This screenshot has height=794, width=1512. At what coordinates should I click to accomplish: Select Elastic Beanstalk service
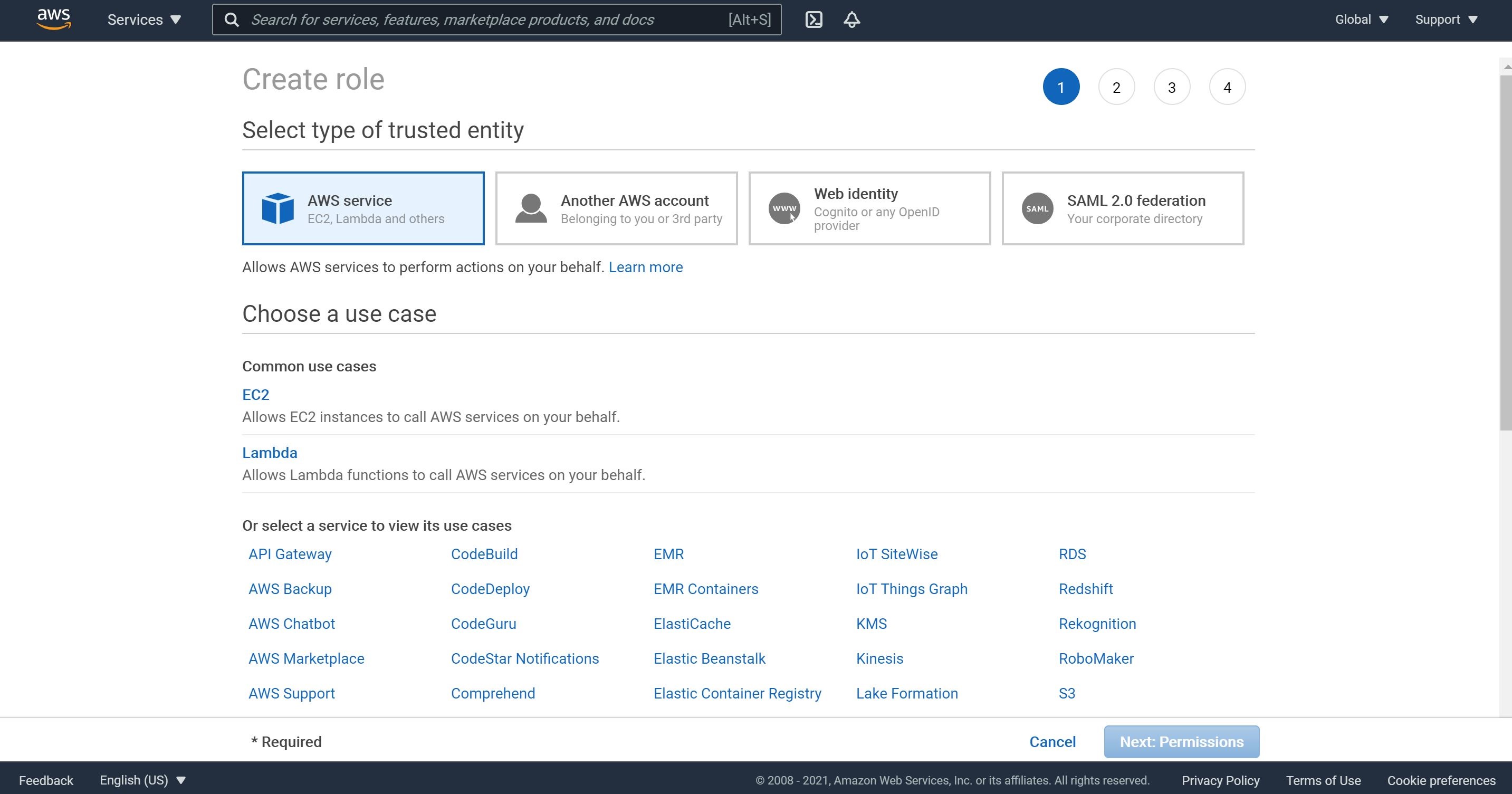(x=710, y=658)
